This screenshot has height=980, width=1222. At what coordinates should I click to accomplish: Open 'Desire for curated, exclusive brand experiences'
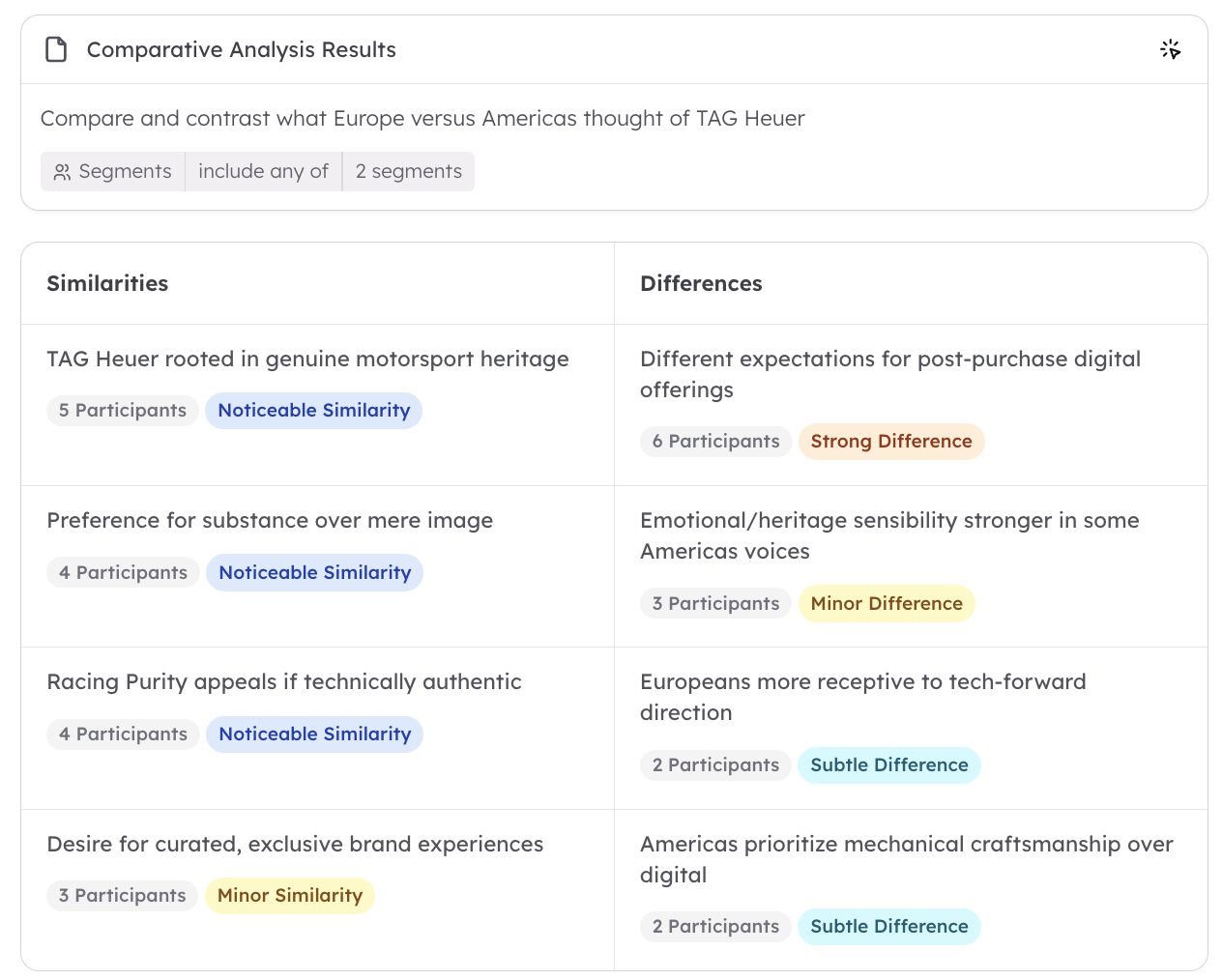click(x=295, y=844)
